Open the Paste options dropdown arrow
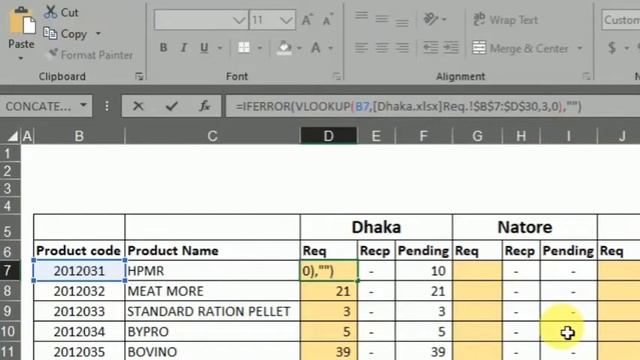640x360 pixels. coord(21,59)
